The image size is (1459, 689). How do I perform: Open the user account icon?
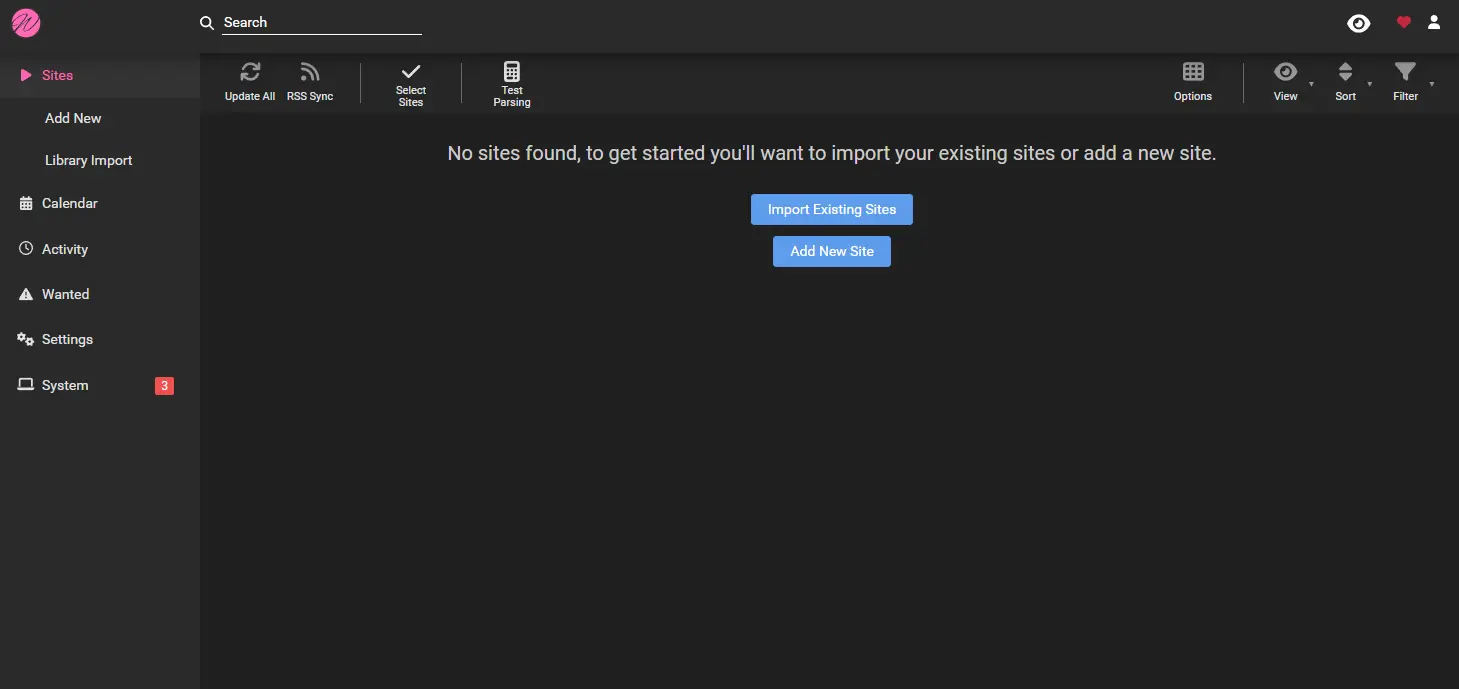point(1434,21)
